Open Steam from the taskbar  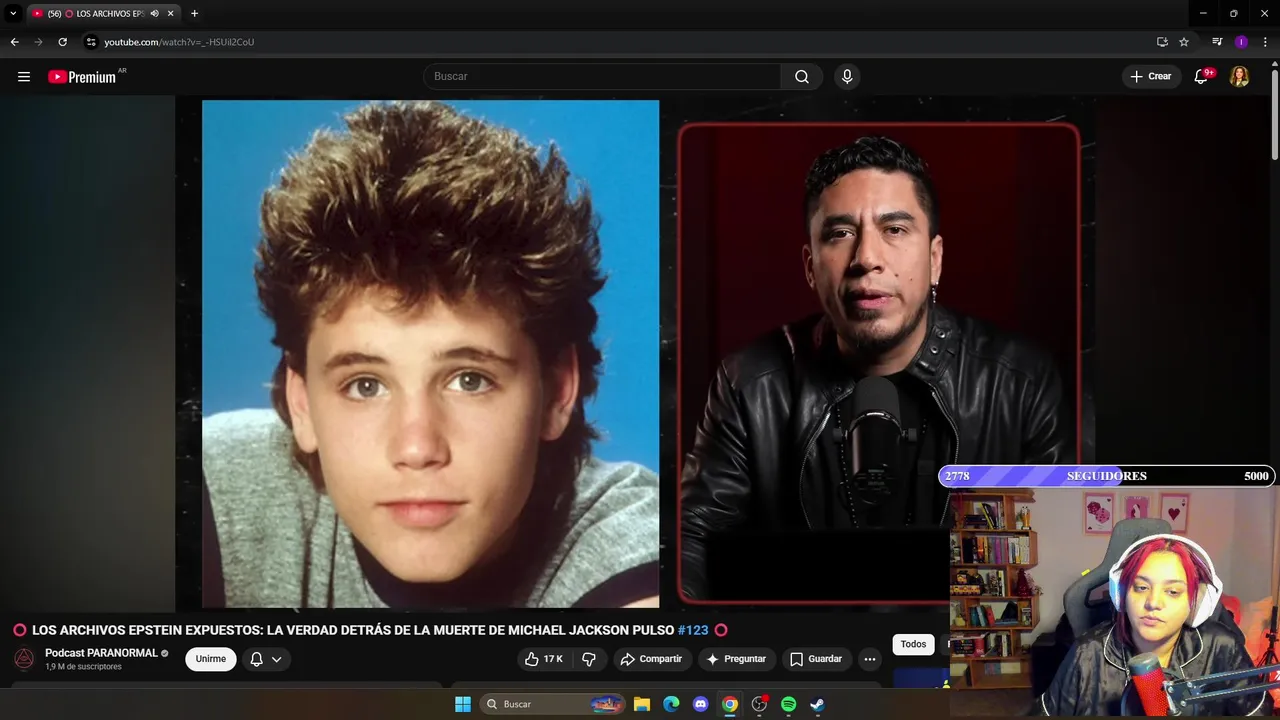point(817,704)
